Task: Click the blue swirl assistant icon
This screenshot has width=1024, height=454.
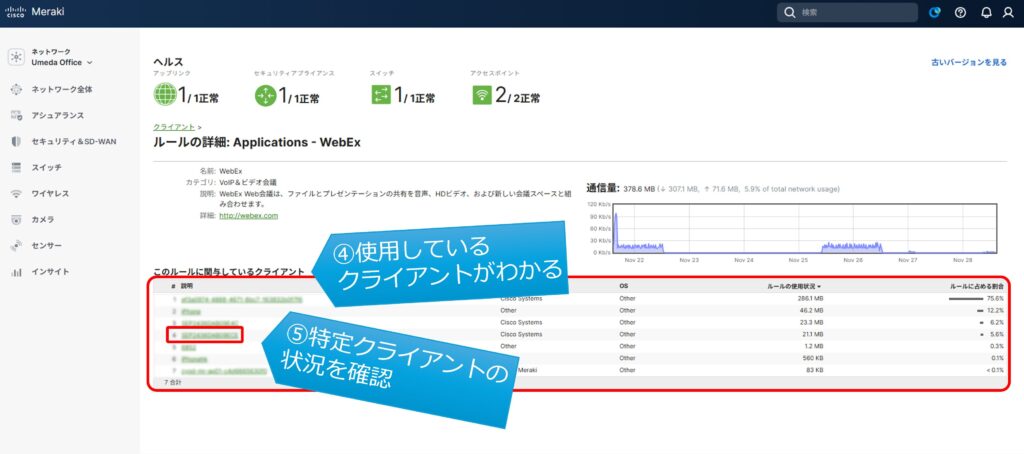Action: [935, 12]
